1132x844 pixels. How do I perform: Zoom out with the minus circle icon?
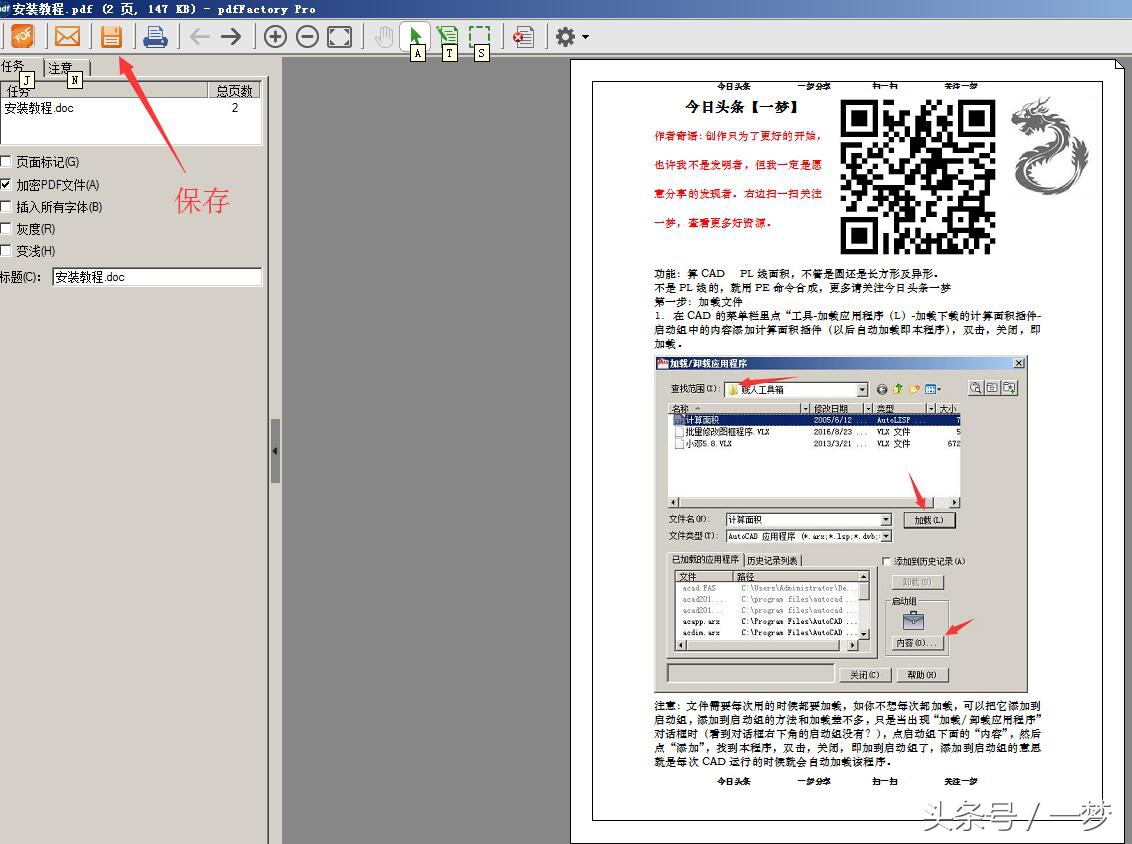point(307,36)
